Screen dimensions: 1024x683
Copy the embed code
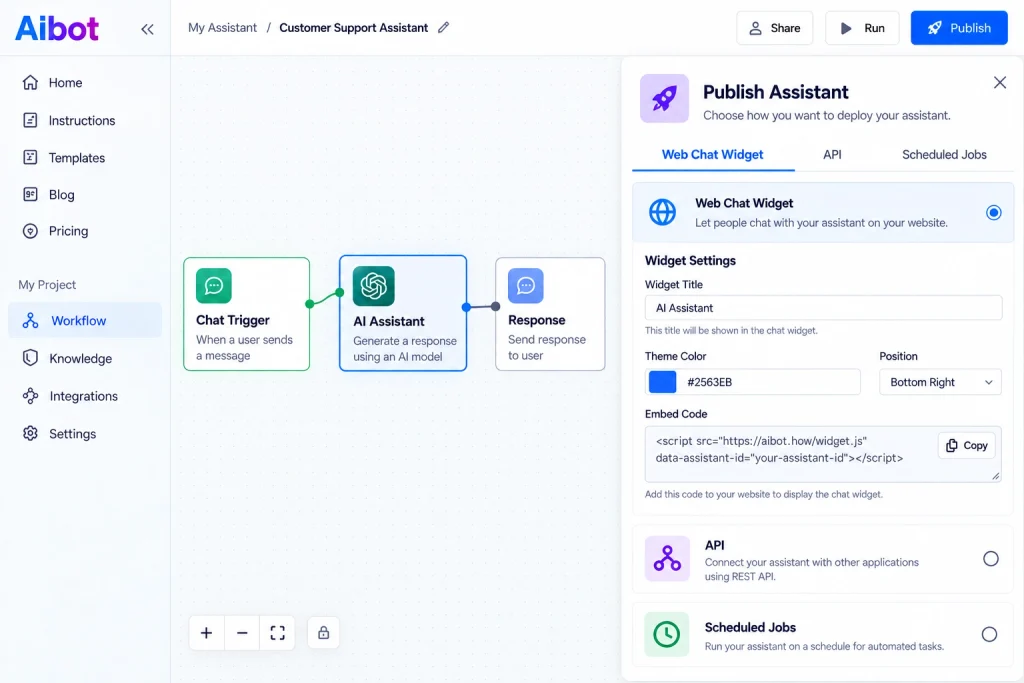pos(967,445)
